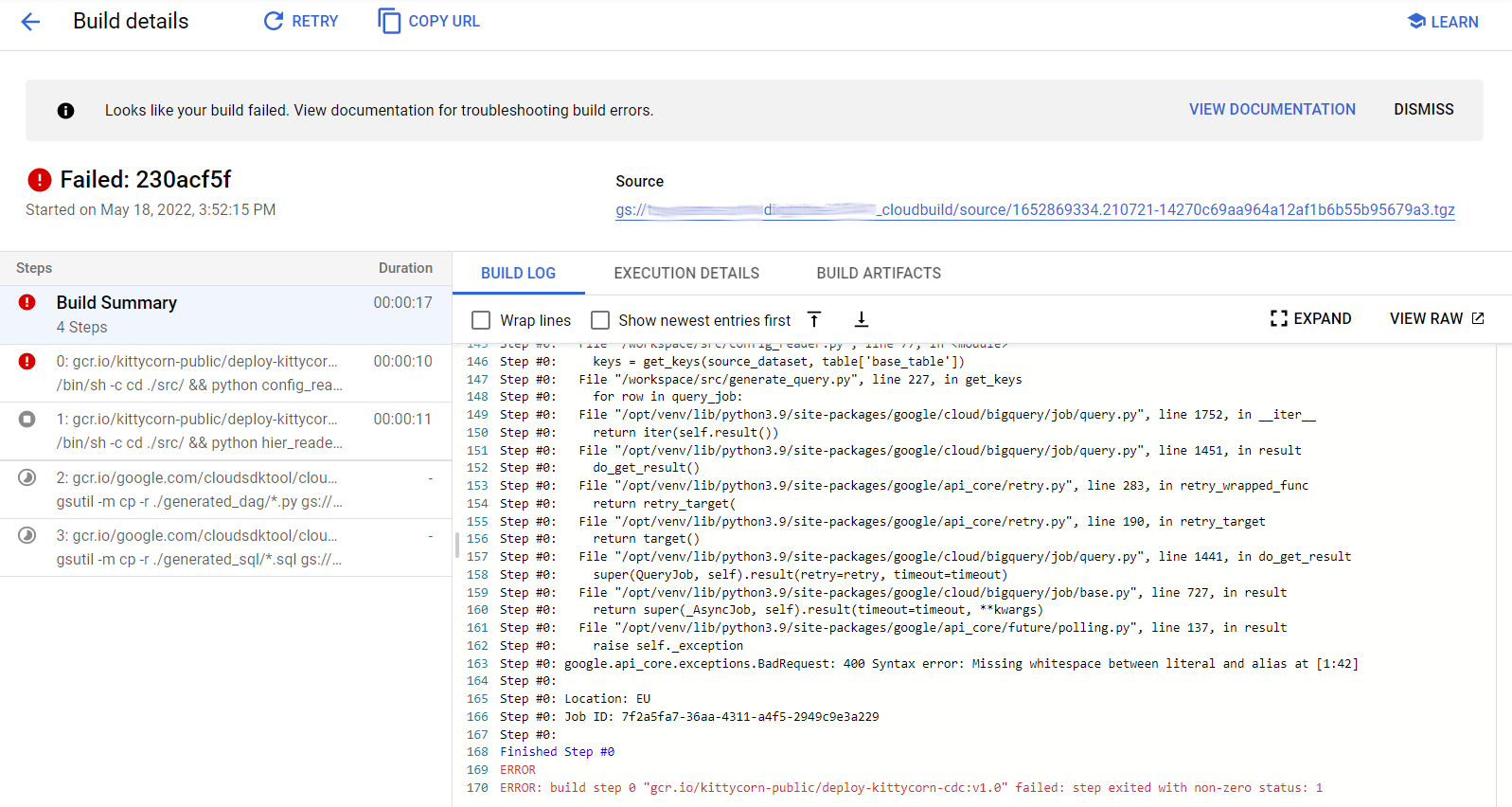Jump to top of log icon
Screen dimensions: 1512x807
(x=814, y=319)
